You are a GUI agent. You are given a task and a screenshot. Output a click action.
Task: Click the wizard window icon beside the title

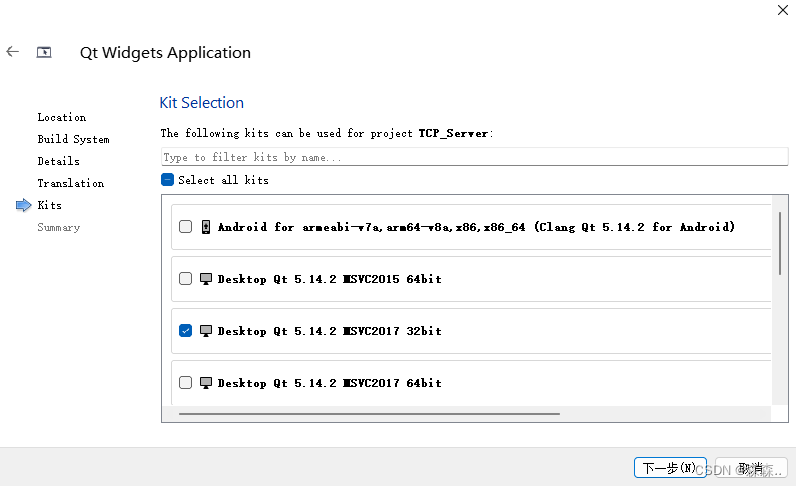[x=44, y=52]
